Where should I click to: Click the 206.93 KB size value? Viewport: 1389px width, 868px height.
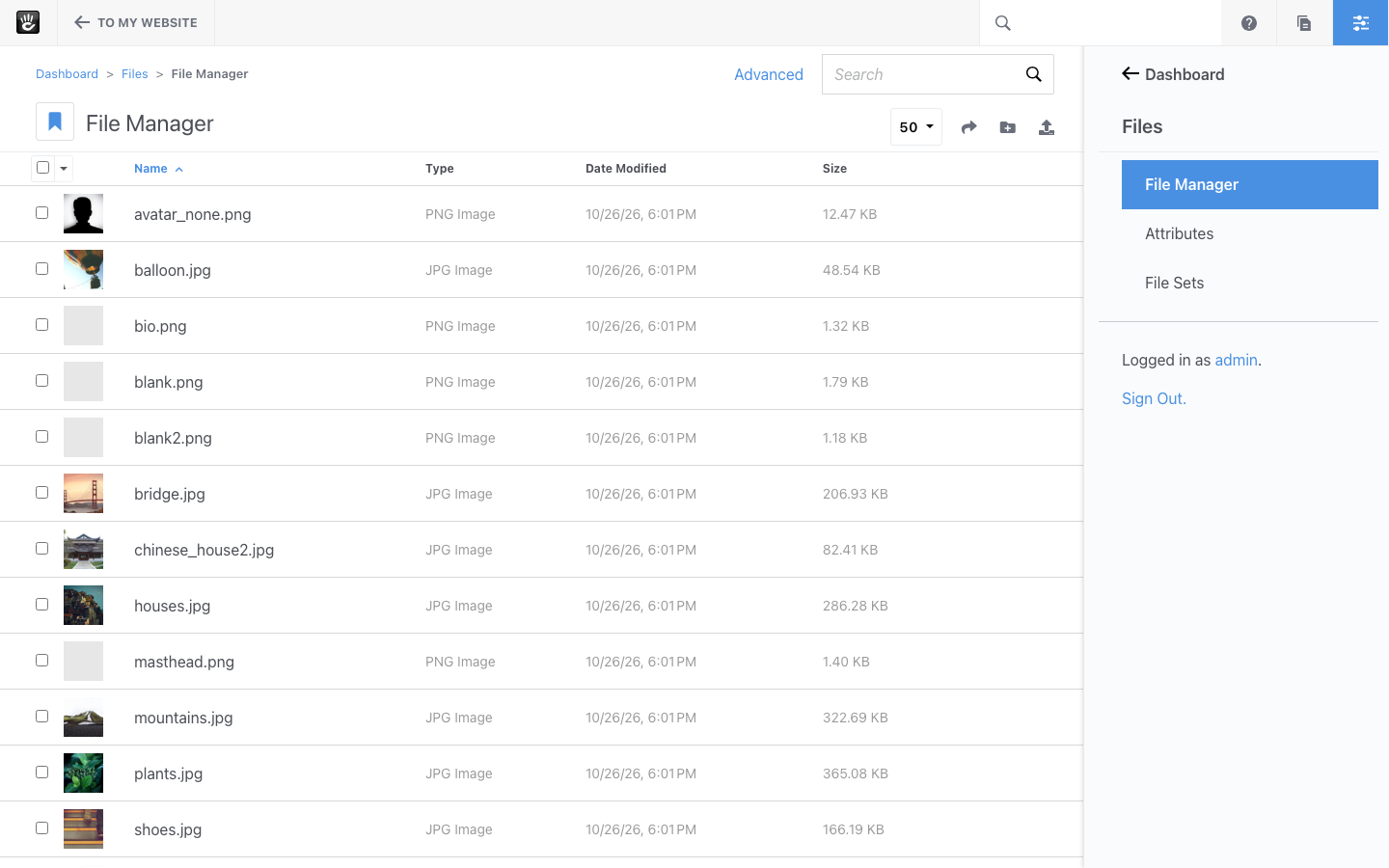coord(856,494)
